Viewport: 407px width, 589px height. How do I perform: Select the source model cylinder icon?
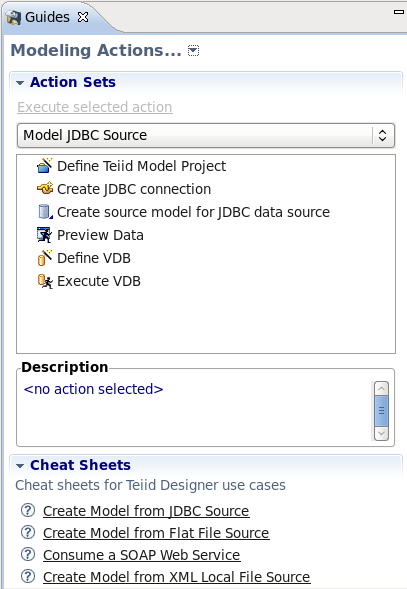point(45,212)
